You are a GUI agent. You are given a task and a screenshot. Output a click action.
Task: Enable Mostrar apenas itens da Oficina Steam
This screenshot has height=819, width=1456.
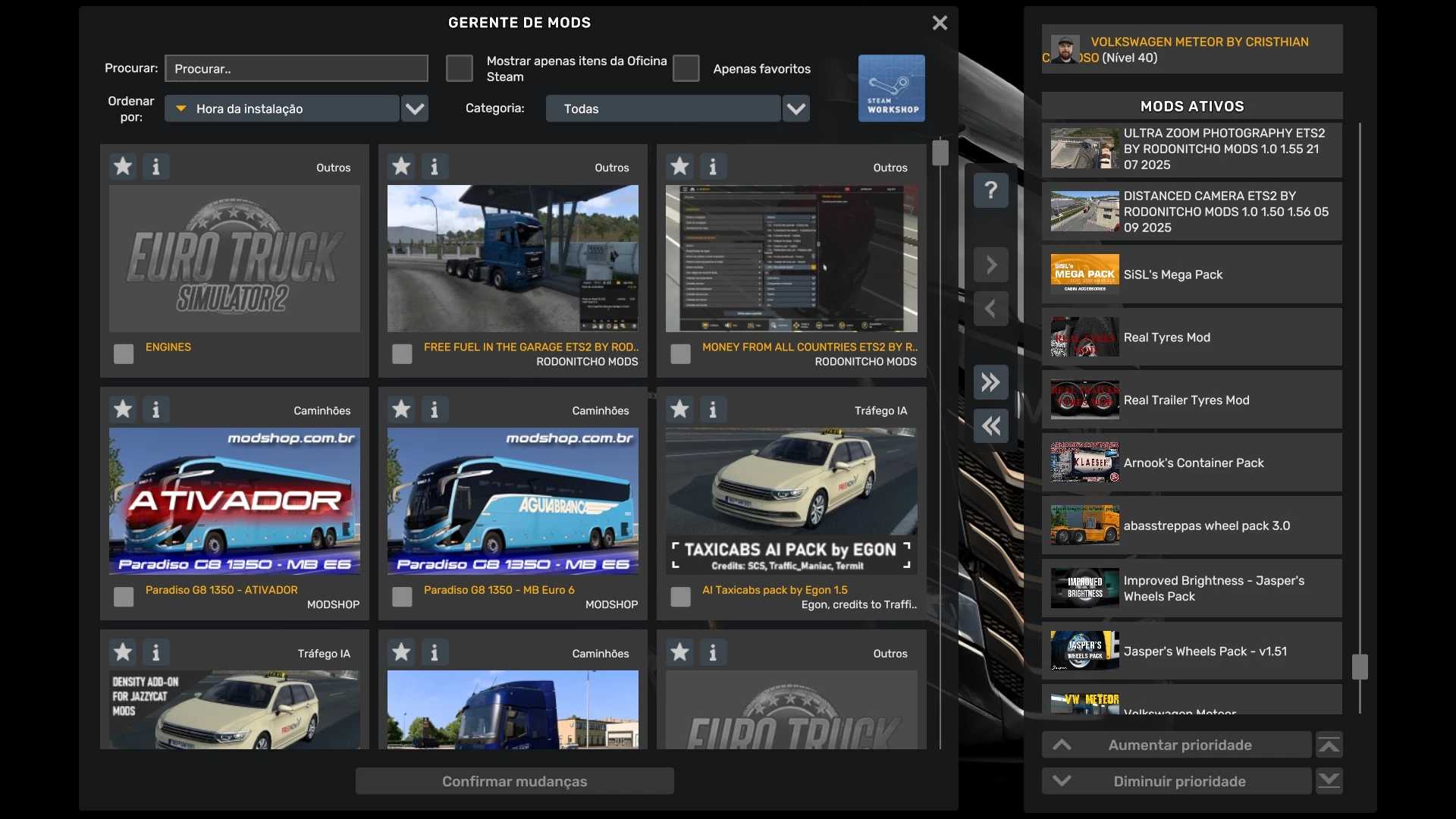pyautogui.click(x=459, y=68)
